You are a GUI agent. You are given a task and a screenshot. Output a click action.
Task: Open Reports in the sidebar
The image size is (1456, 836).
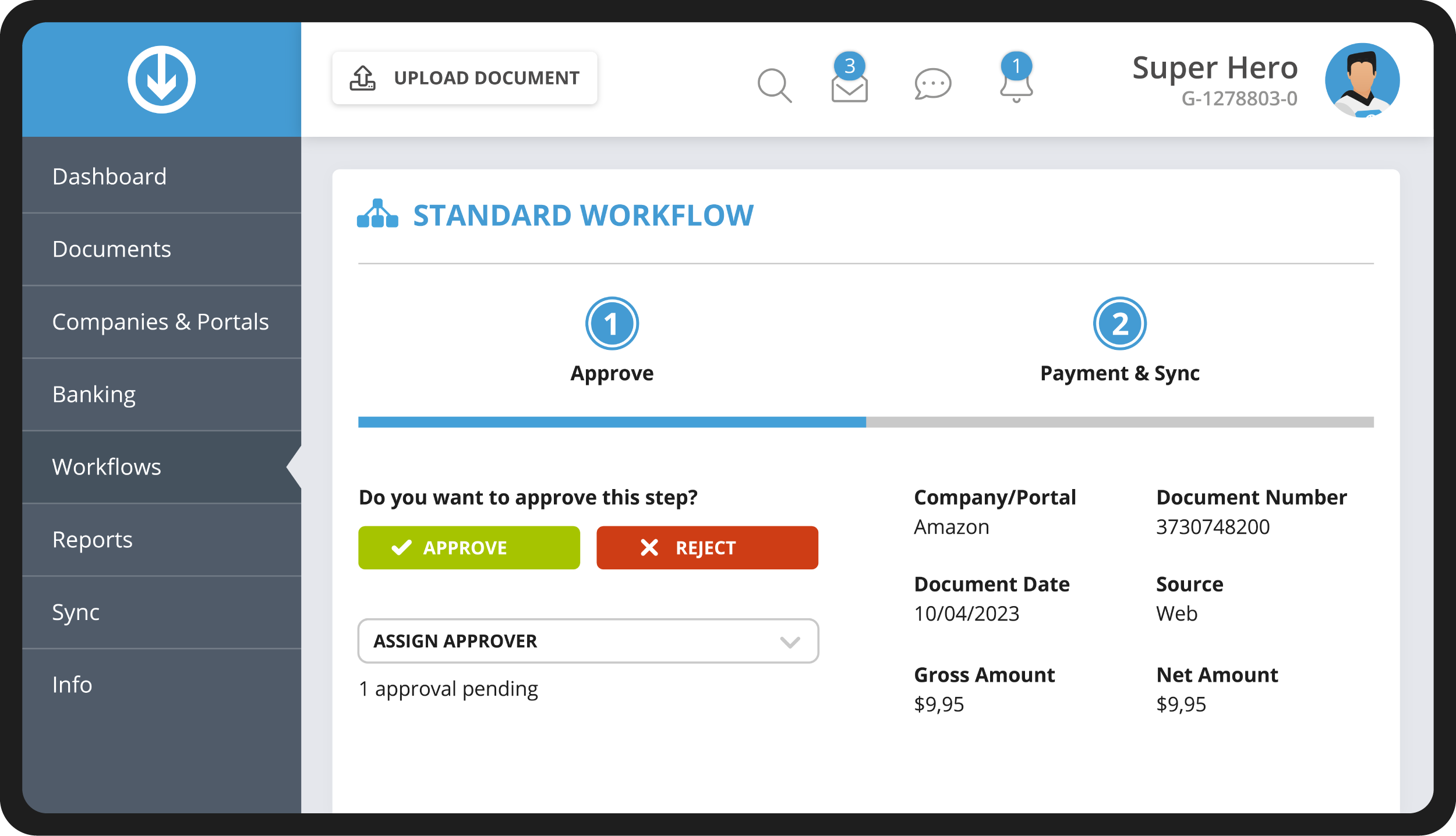coord(161,540)
